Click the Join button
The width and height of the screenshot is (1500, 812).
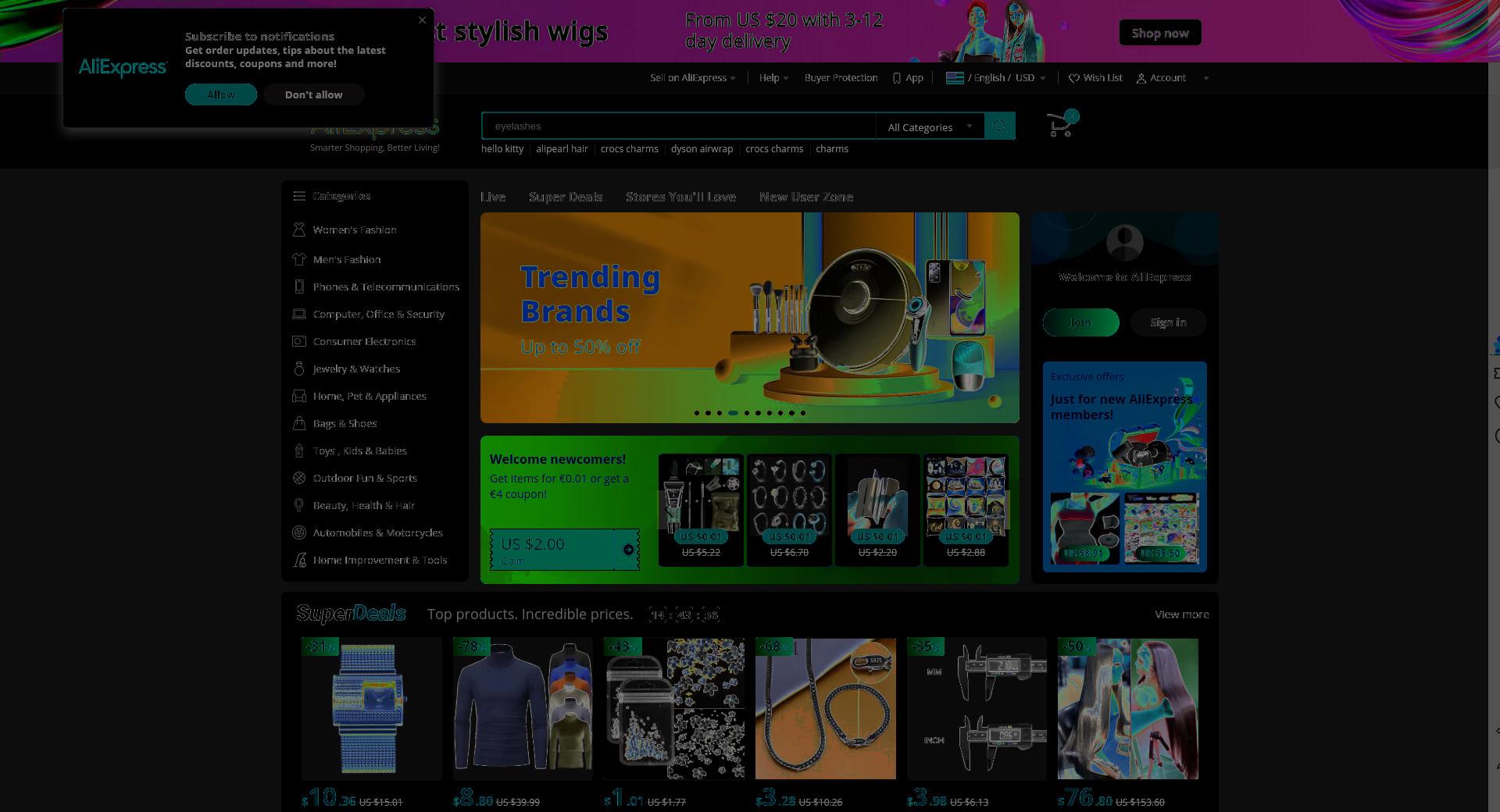click(x=1080, y=322)
